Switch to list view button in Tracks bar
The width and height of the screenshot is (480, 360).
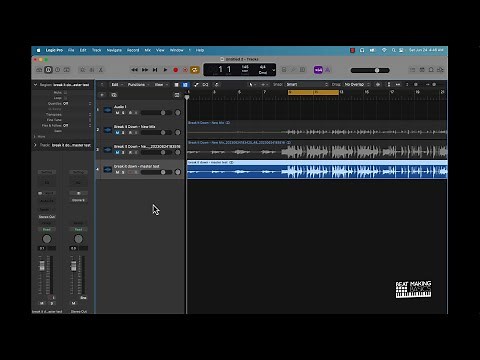point(177,85)
